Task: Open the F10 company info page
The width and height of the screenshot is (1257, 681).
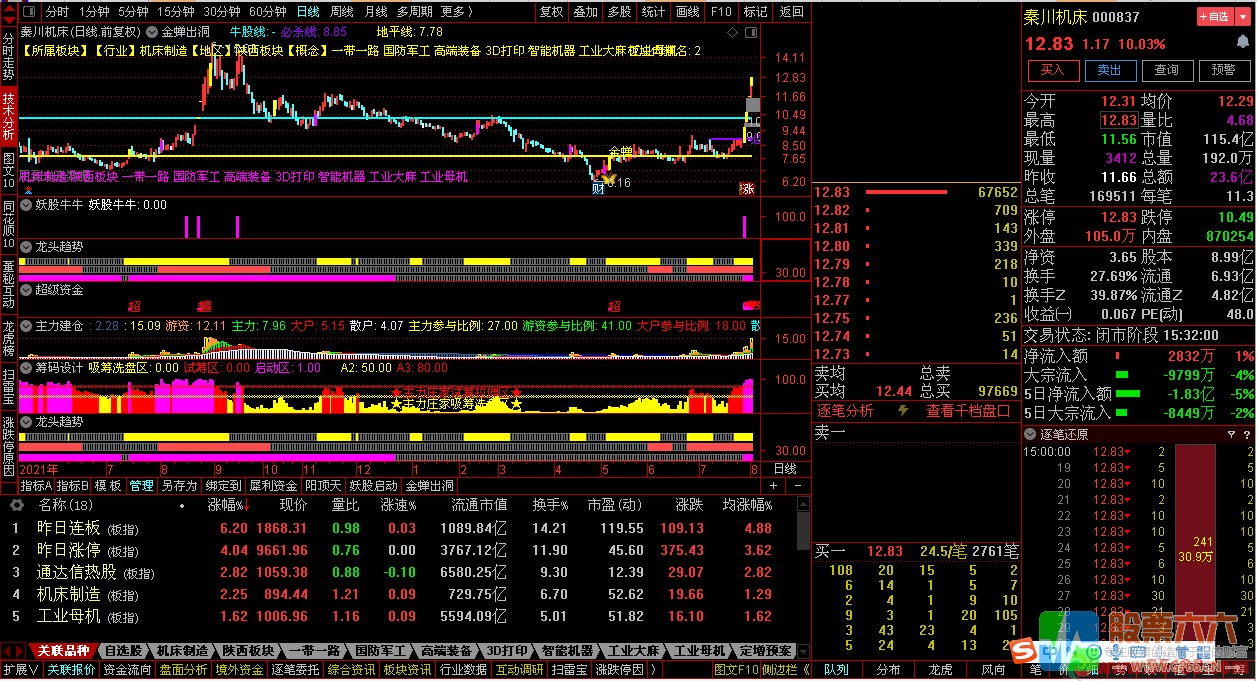Action: tap(720, 11)
